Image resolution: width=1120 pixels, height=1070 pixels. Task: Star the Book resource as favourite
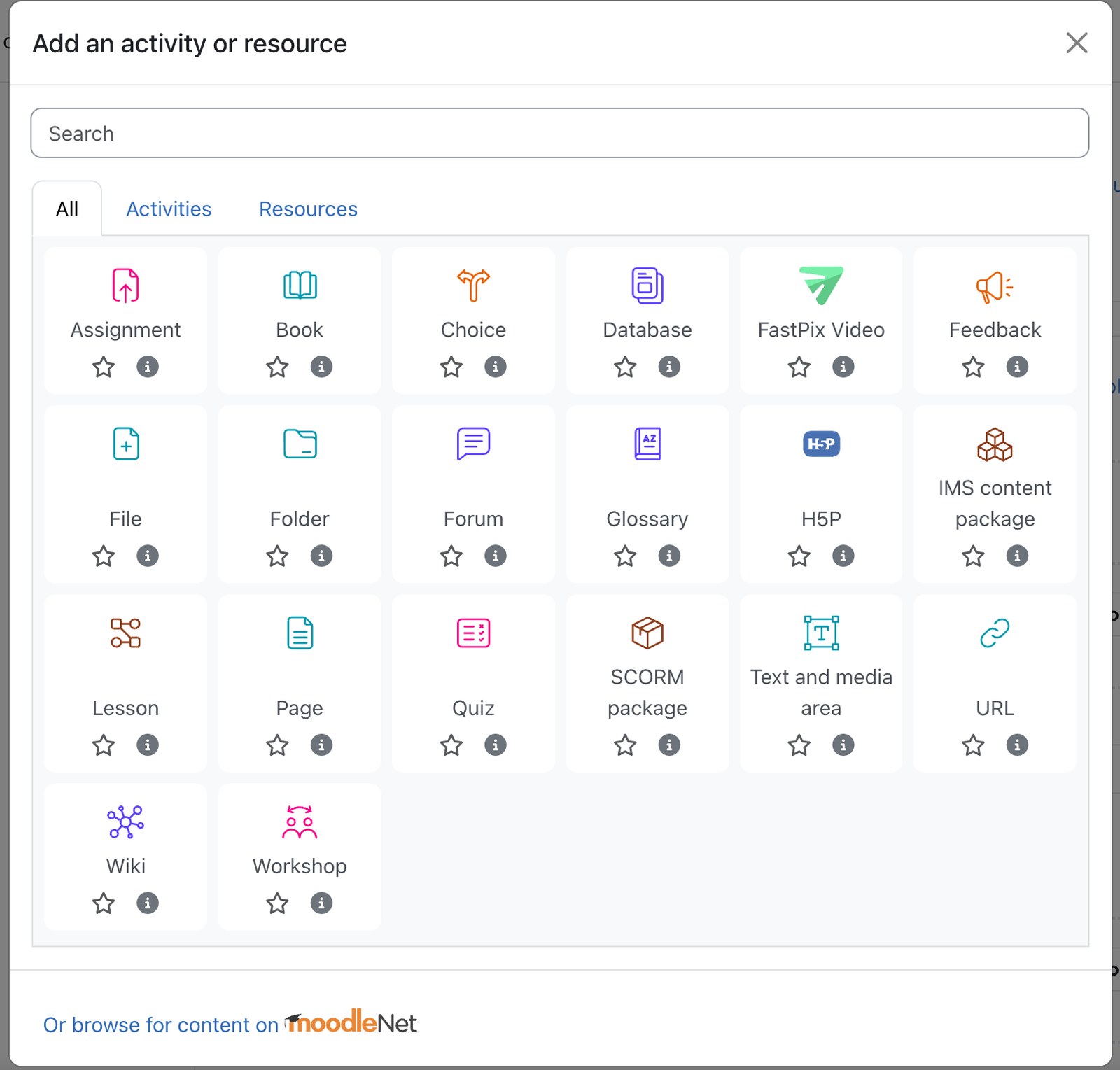click(x=277, y=367)
